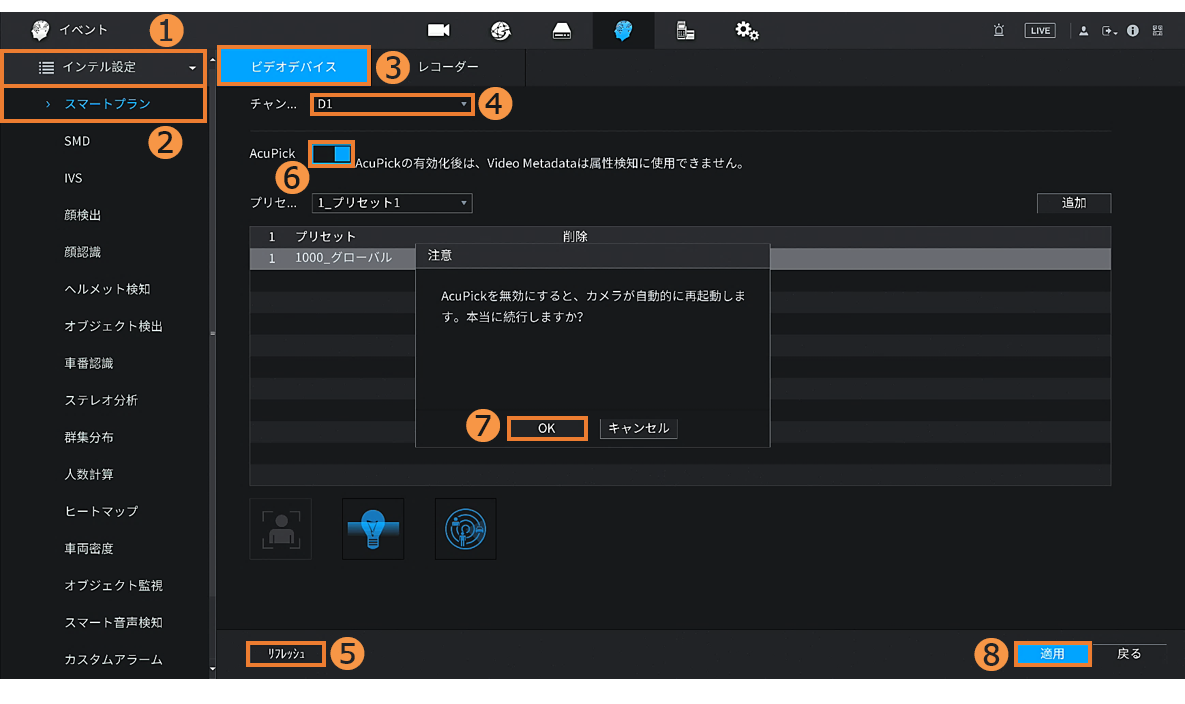Click the 適用 apply button
1185x704 pixels.
[1052, 654]
